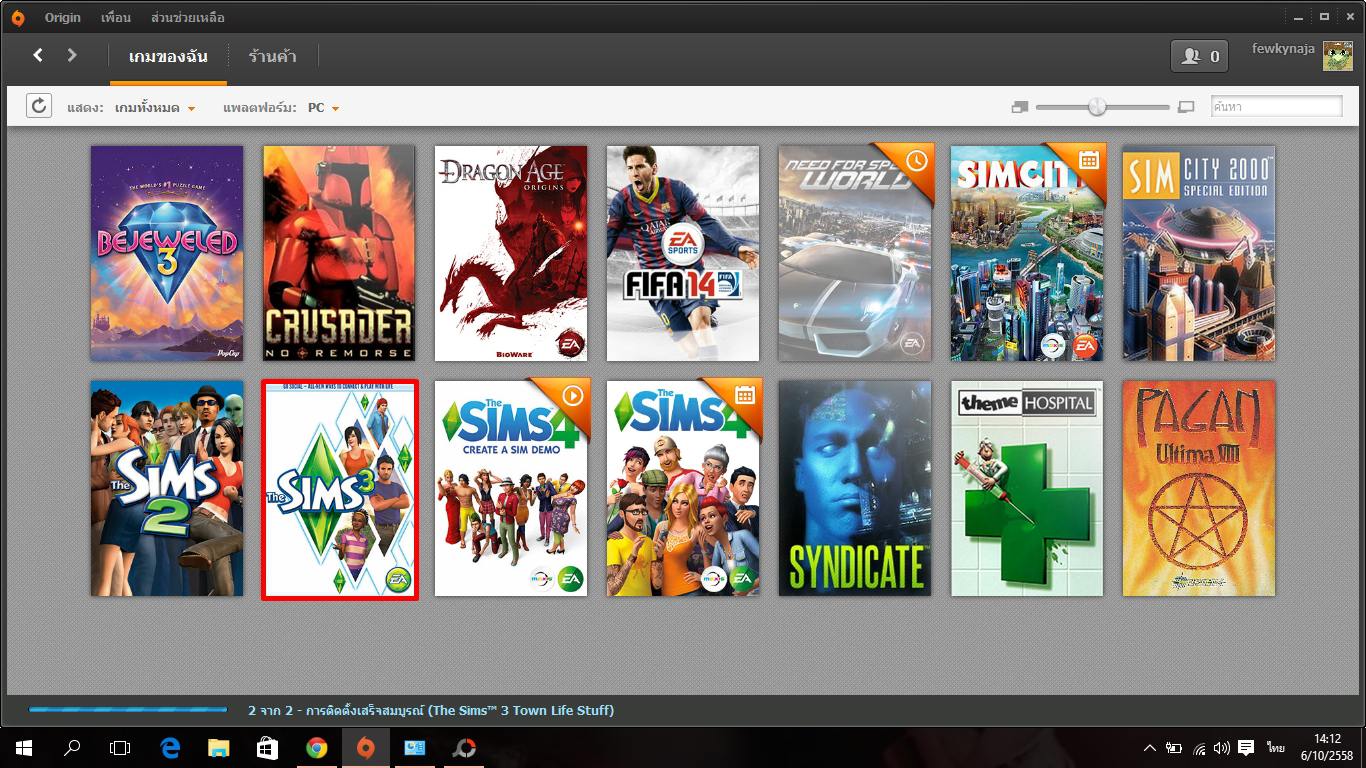Image resolution: width=1366 pixels, height=768 pixels.
Task: Go forward with the right arrow
Action: pos(72,56)
